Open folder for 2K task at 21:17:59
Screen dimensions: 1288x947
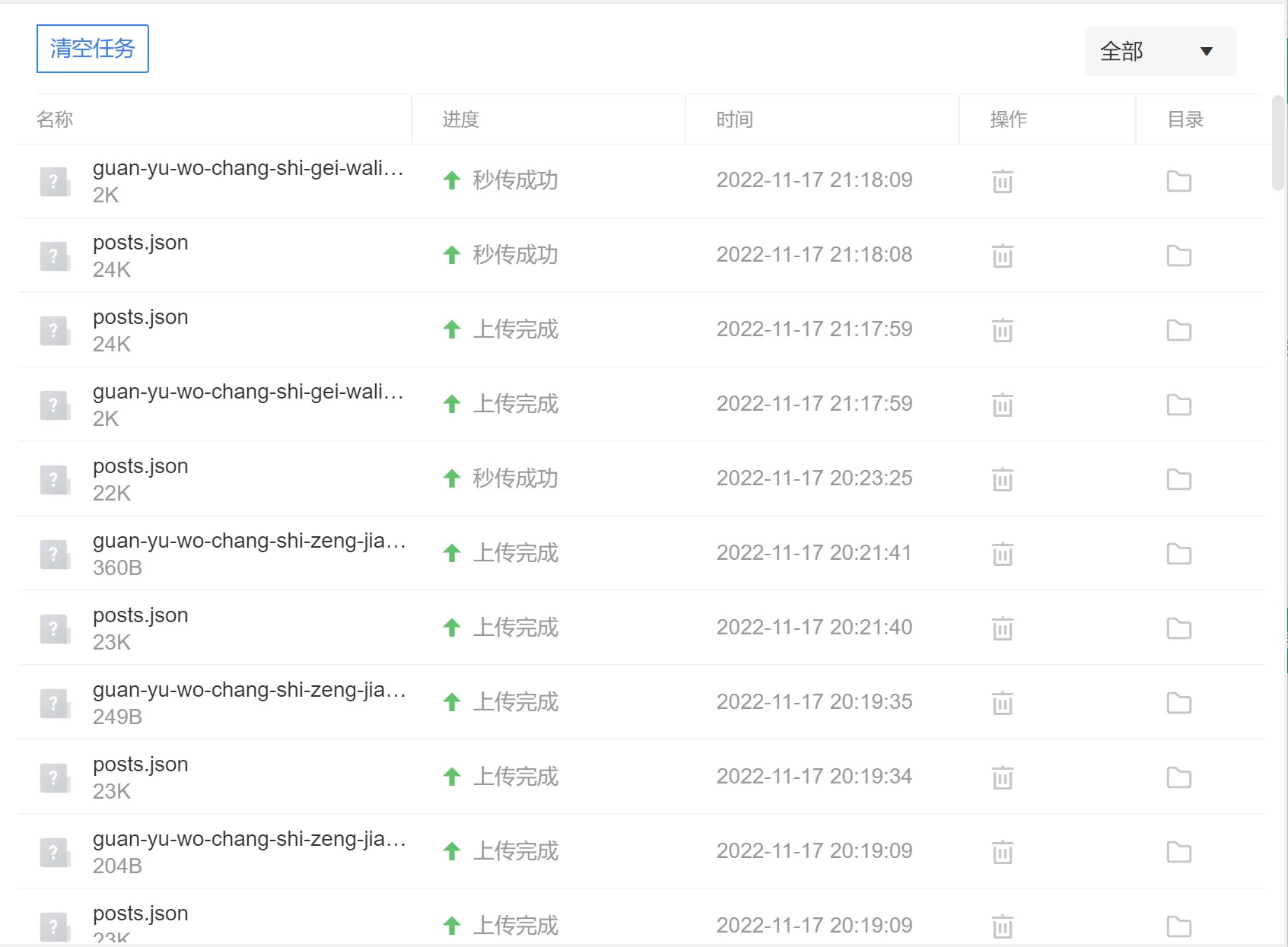(x=1178, y=405)
